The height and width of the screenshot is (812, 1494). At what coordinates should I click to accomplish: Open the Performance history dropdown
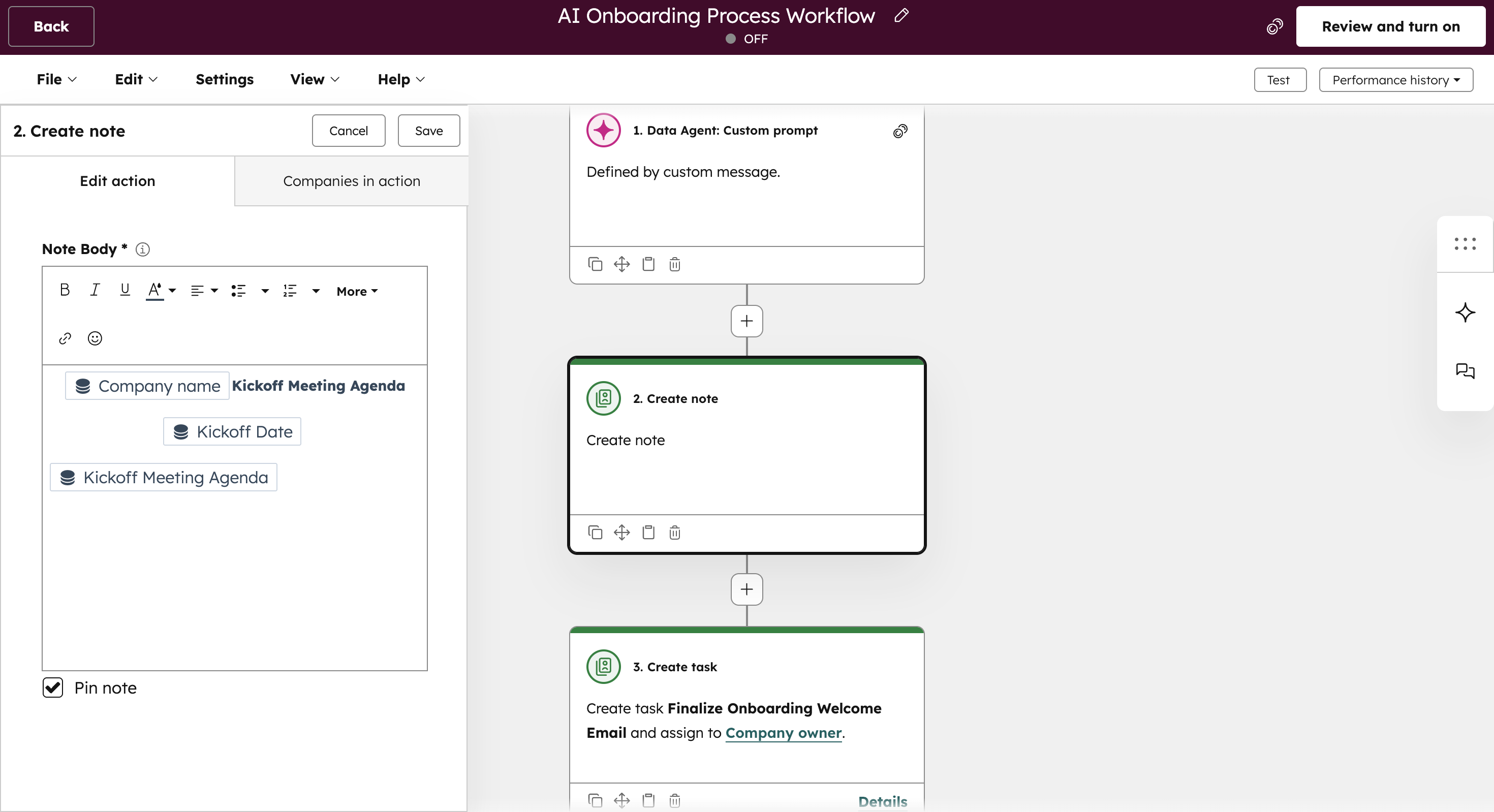[1396, 79]
